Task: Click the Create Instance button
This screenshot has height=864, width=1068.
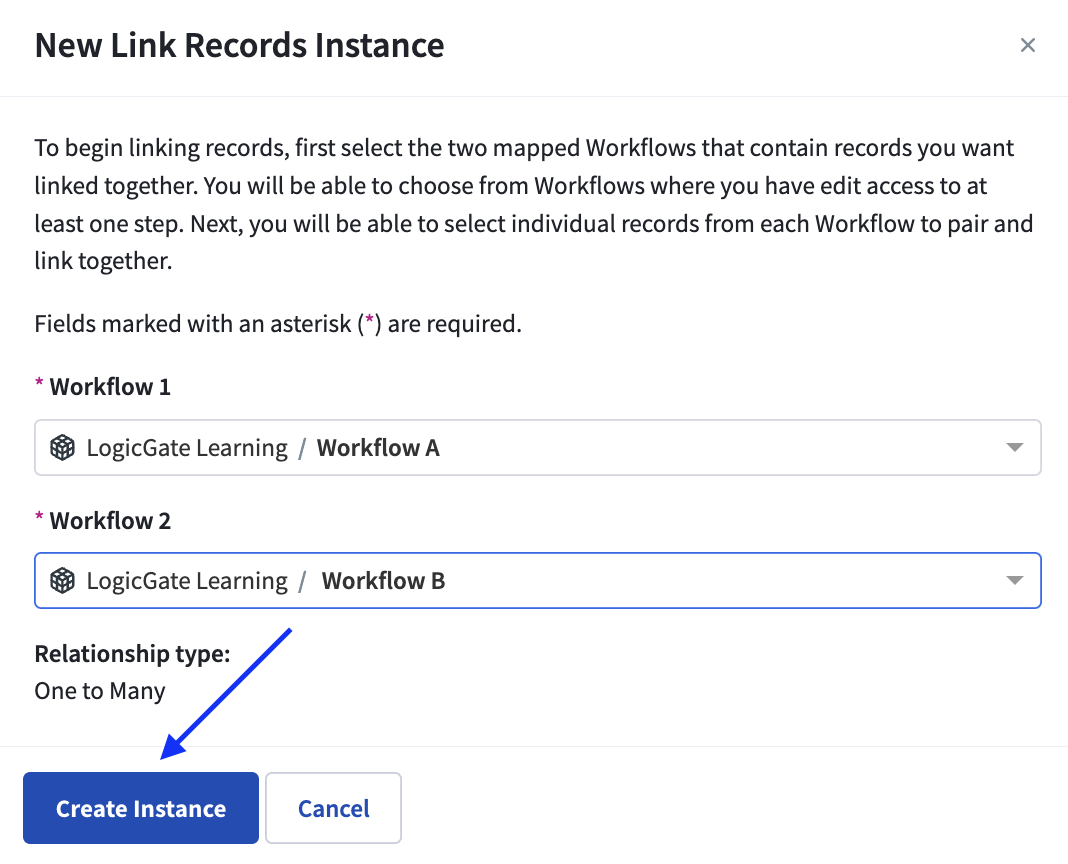Action: pos(141,808)
